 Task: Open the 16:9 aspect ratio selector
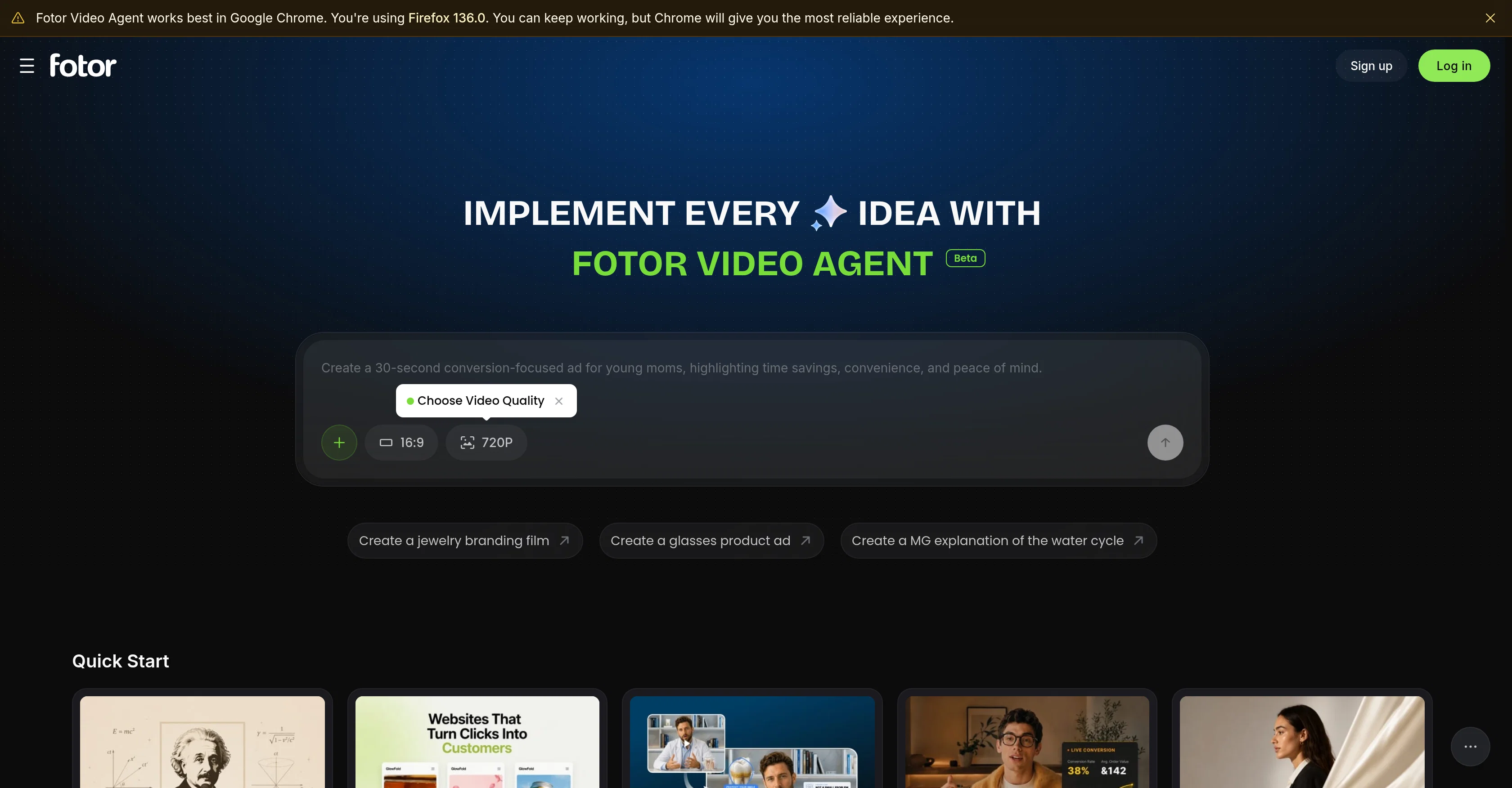tap(401, 443)
